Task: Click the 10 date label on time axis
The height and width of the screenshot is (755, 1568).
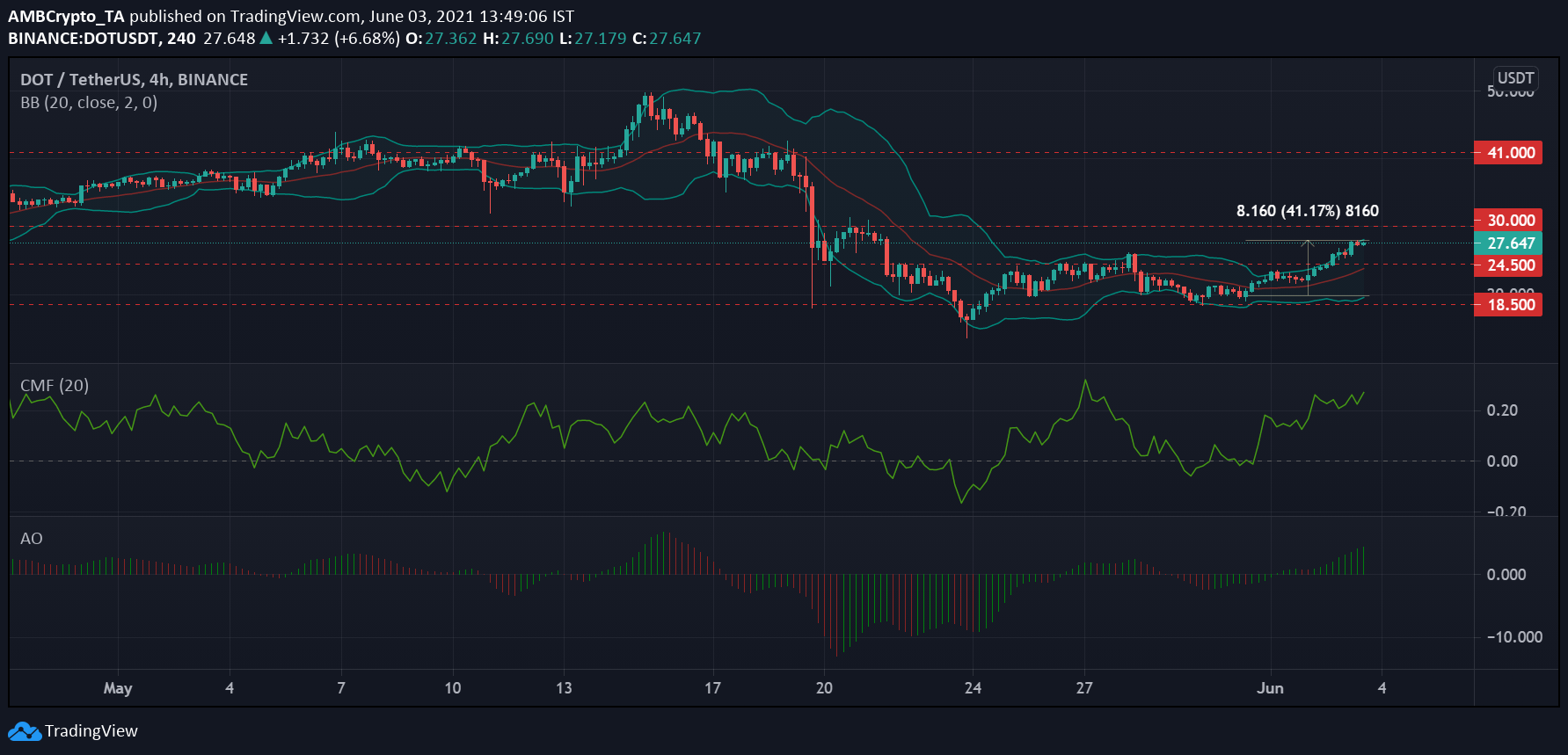Action: (x=453, y=688)
